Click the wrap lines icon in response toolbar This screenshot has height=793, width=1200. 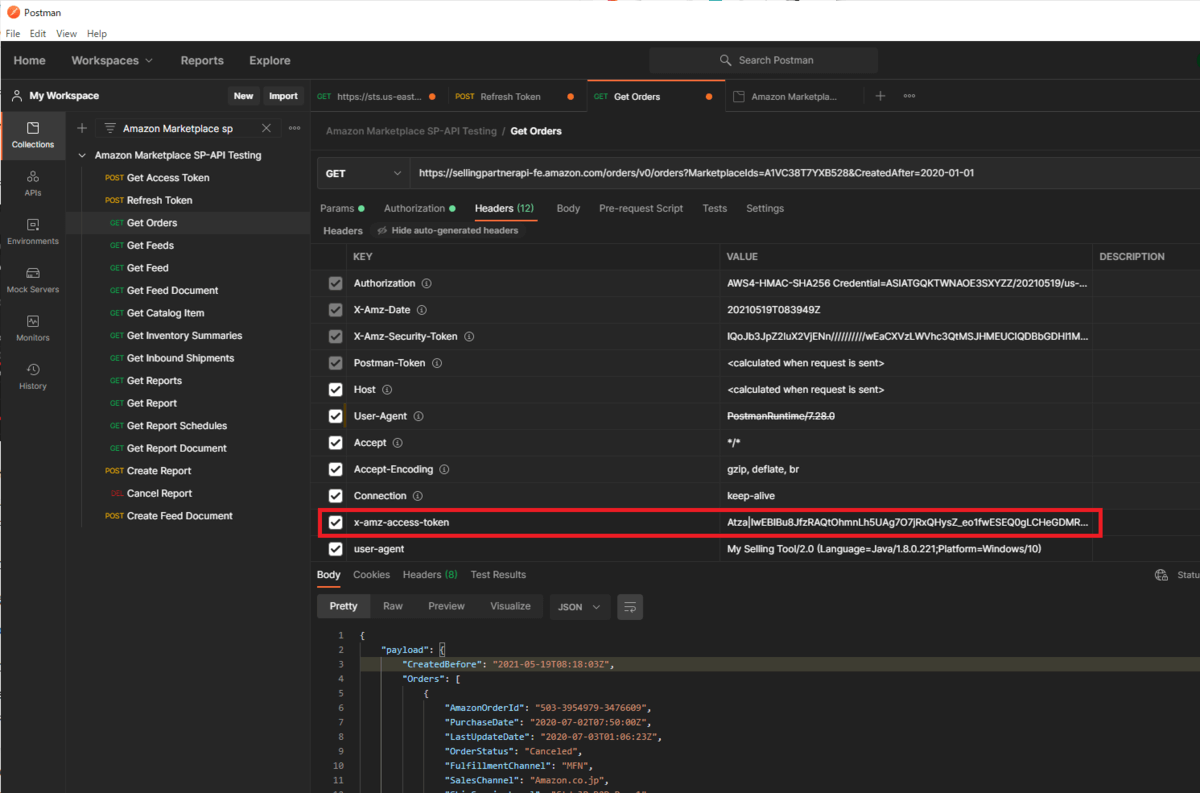(629, 606)
